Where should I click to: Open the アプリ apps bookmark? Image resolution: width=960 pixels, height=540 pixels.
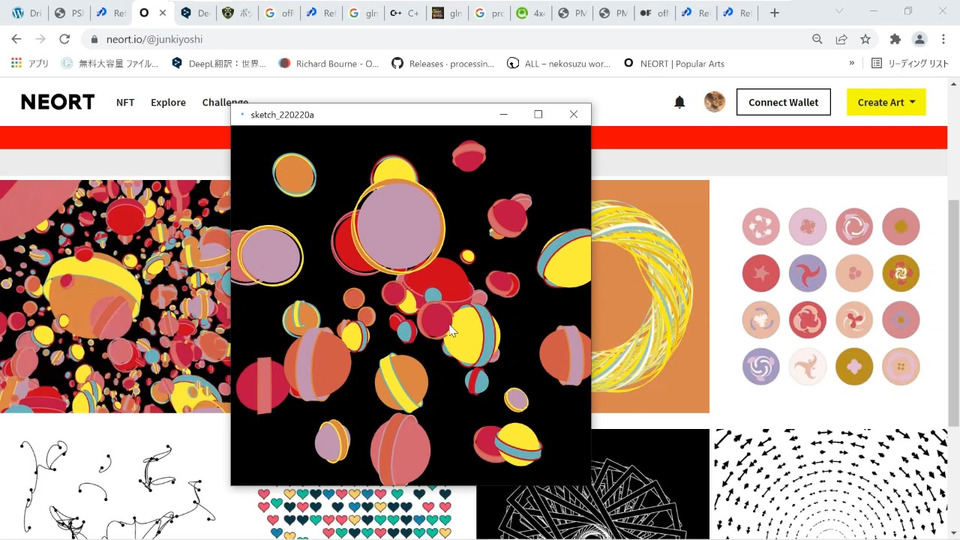[29, 63]
